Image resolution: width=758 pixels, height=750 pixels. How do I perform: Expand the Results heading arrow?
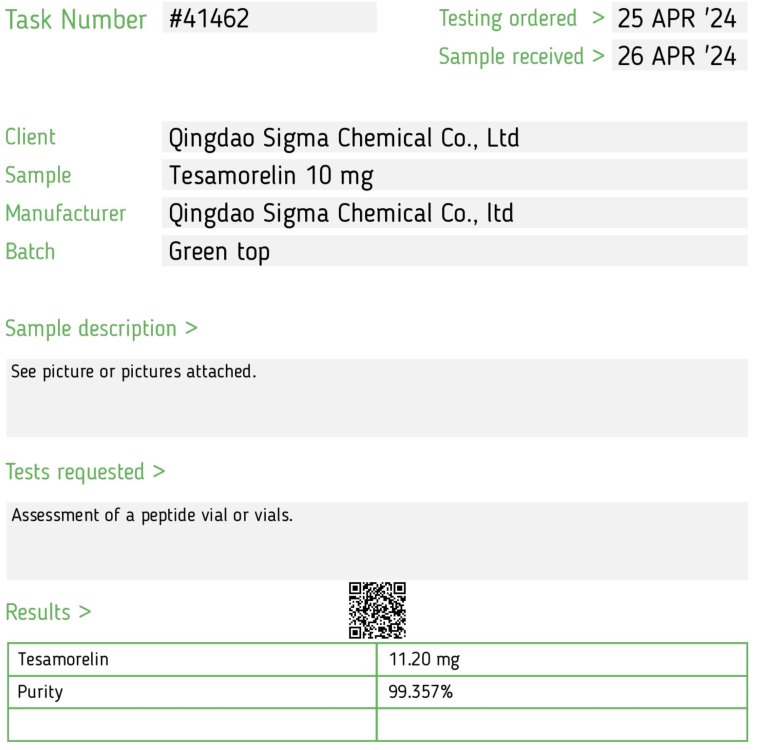tap(85, 612)
